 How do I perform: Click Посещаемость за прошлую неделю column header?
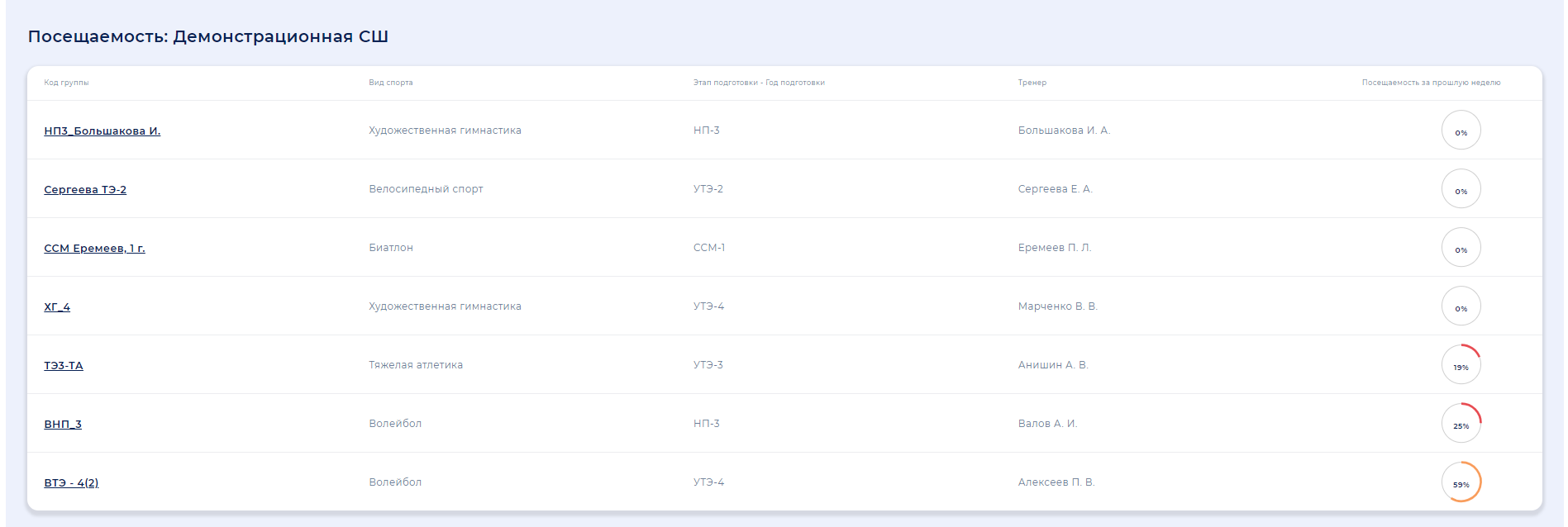[x=1430, y=83]
